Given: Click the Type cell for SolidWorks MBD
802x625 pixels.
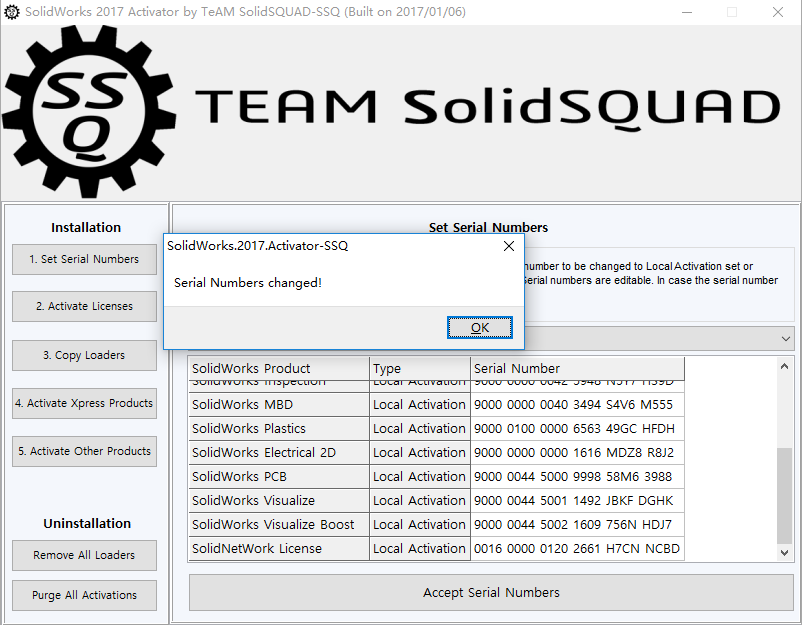Looking at the screenshot, I should (420, 405).
